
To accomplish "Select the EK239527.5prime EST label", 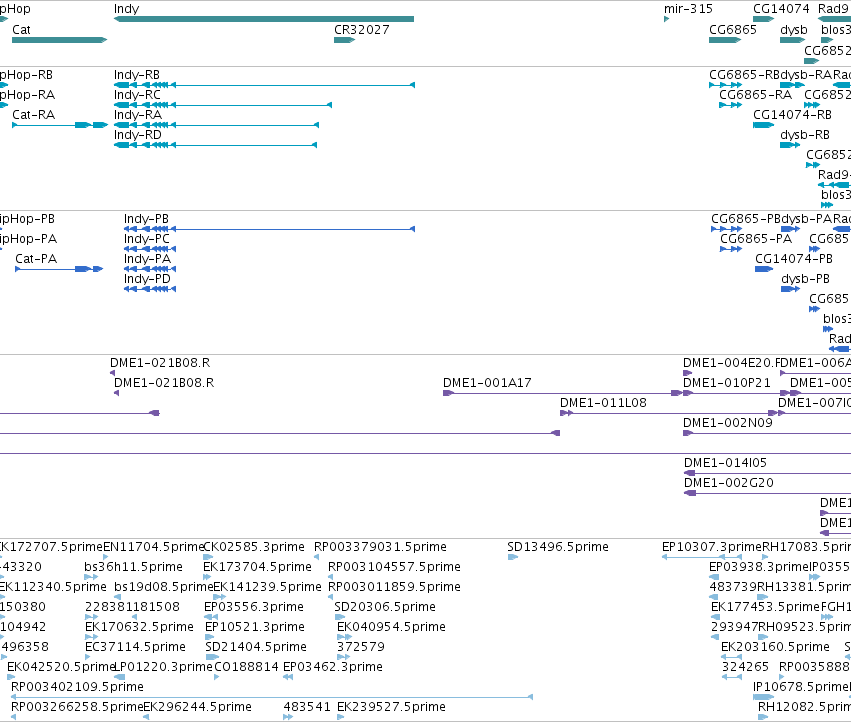I will (x=391, y=707).
